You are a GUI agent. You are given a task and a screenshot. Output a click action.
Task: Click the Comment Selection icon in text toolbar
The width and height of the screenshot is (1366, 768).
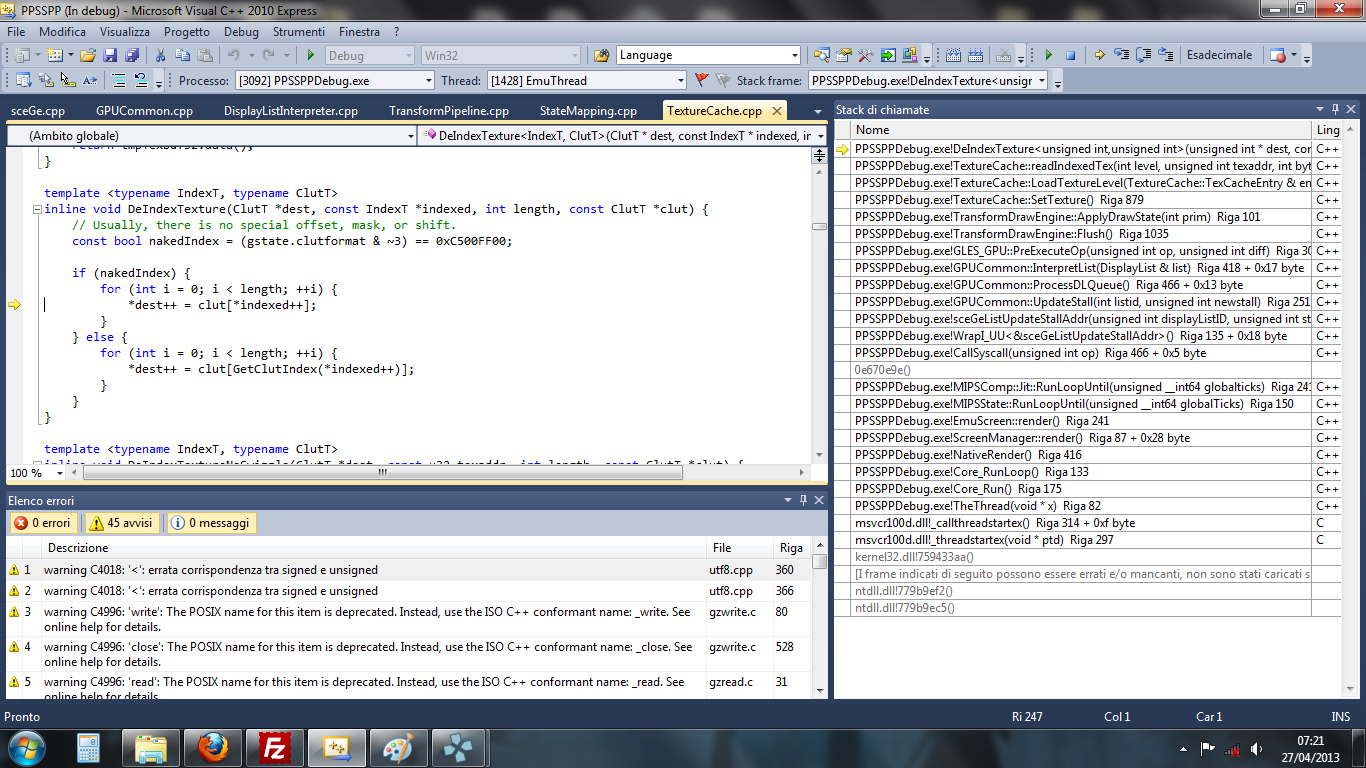(x=118, y=80)
